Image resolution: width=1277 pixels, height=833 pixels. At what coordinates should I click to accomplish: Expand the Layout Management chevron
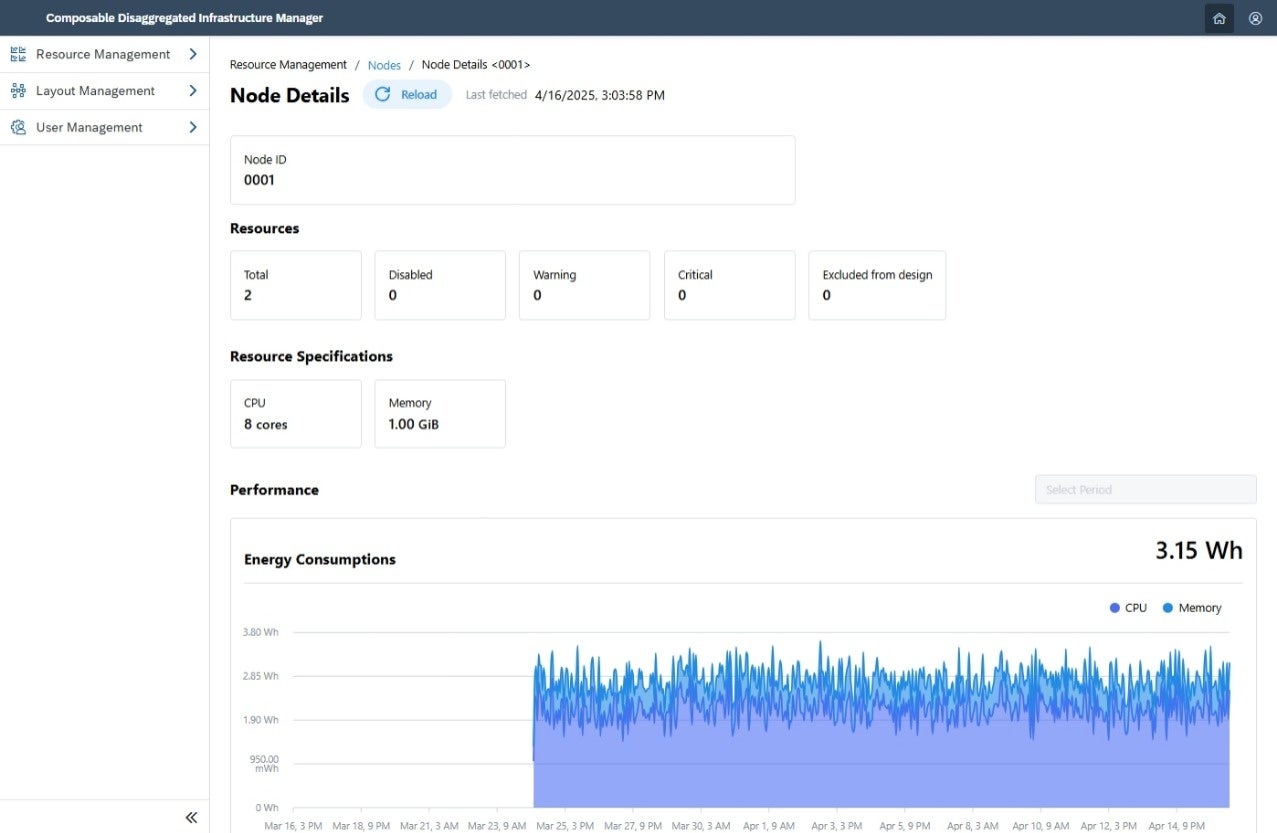pyautogui.click(x=193, y=91)
